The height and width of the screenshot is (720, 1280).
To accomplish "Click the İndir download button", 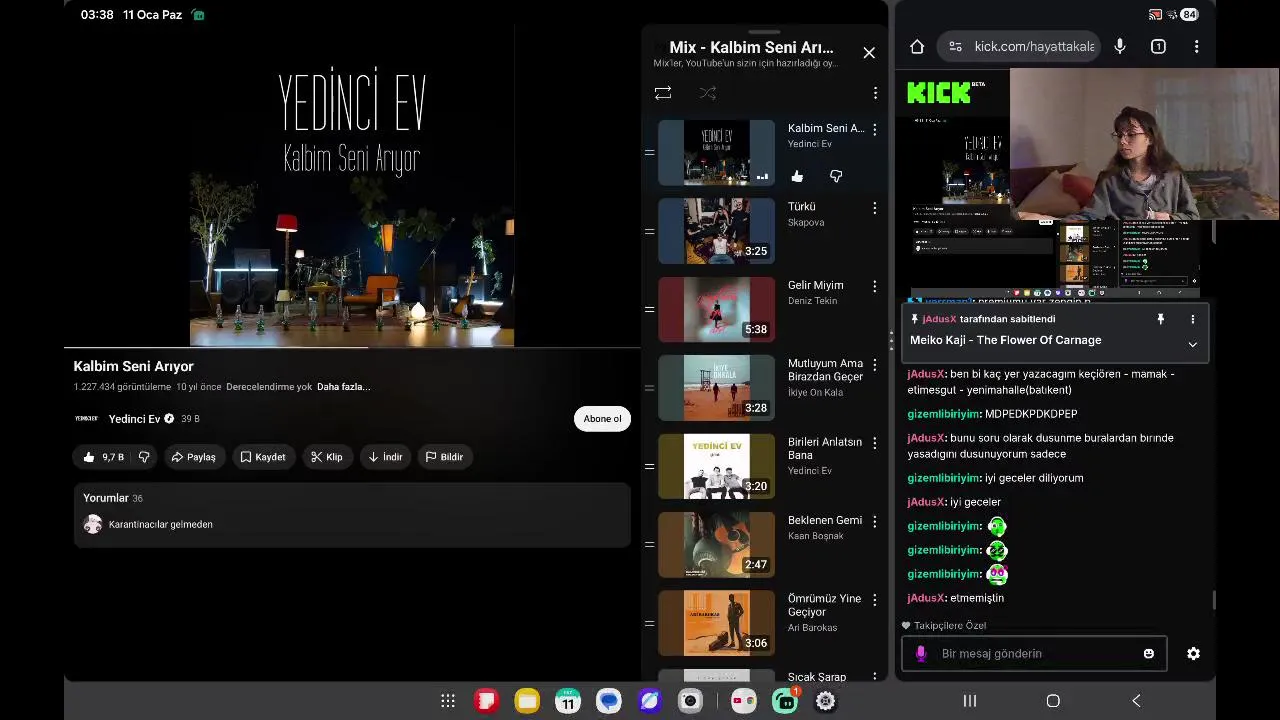I will tap(385, 457).
